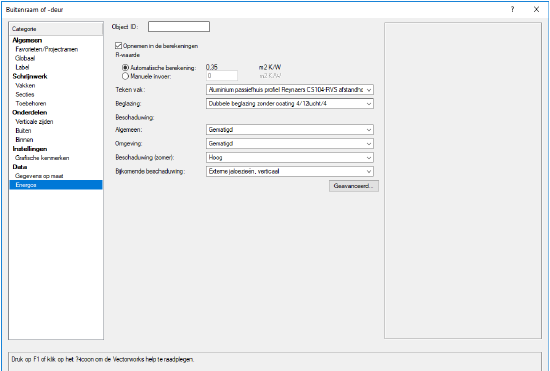Select Toebehoren under Schrijnwerk
This screenshot has width=550, height=371.
click(31, 103)
